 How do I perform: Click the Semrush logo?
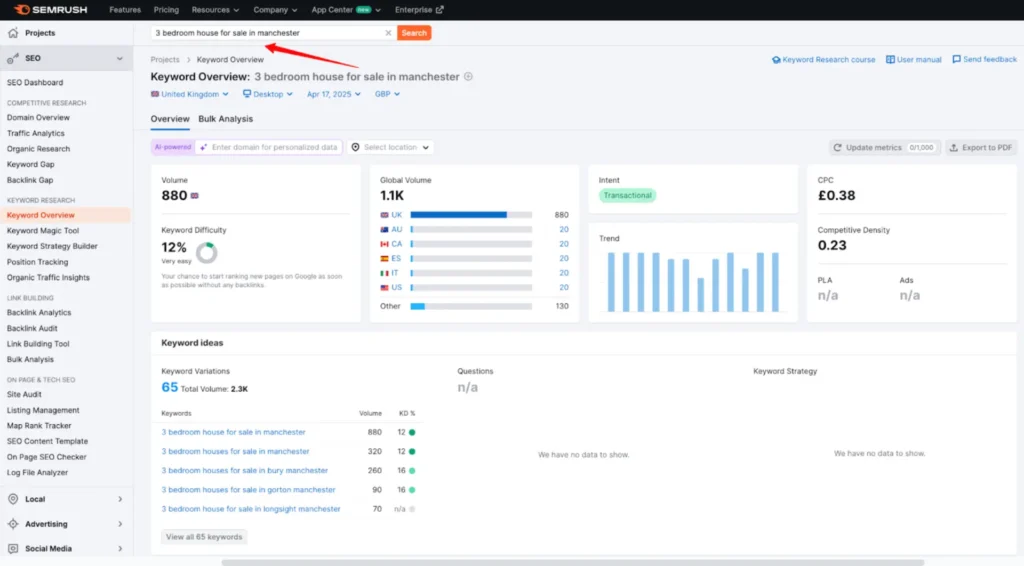click(50, 10)
